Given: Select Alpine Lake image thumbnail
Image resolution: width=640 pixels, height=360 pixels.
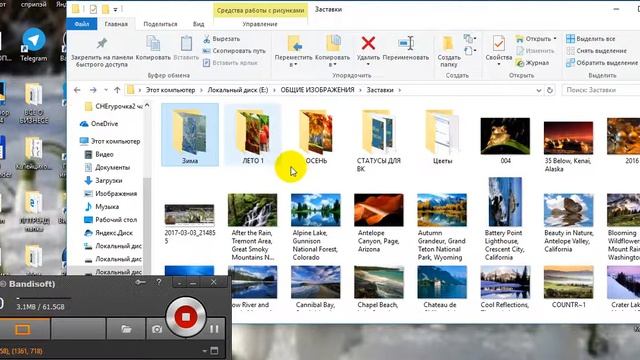Looking at the screenshot, I should [316, 210].
